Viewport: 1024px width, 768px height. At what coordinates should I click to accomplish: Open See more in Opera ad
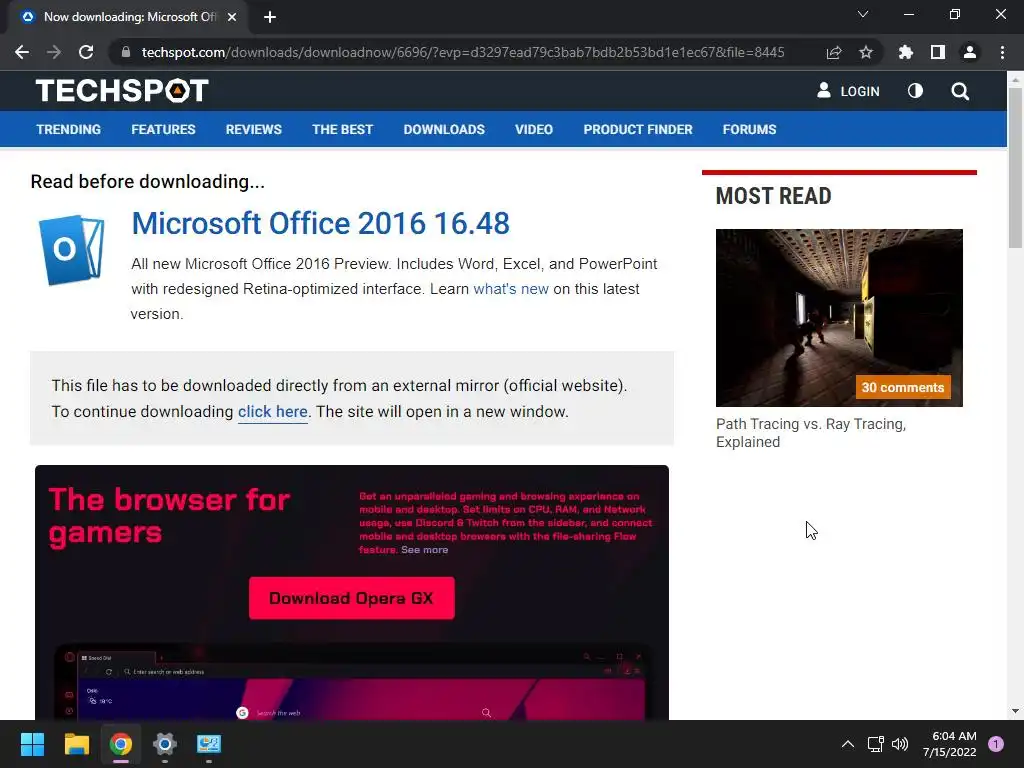click(424, 550)
